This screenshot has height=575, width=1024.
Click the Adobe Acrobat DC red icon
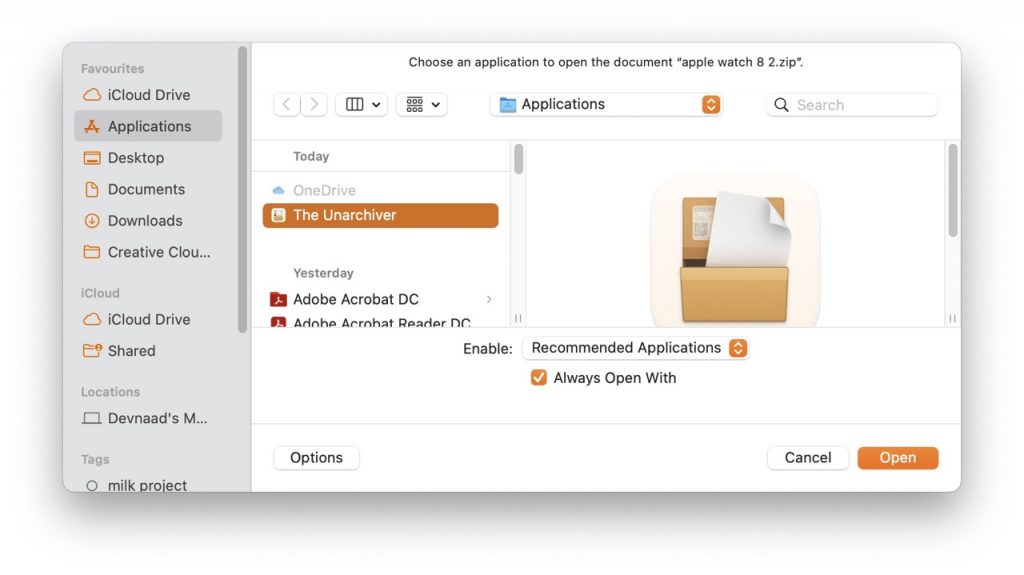click(278, 299)
